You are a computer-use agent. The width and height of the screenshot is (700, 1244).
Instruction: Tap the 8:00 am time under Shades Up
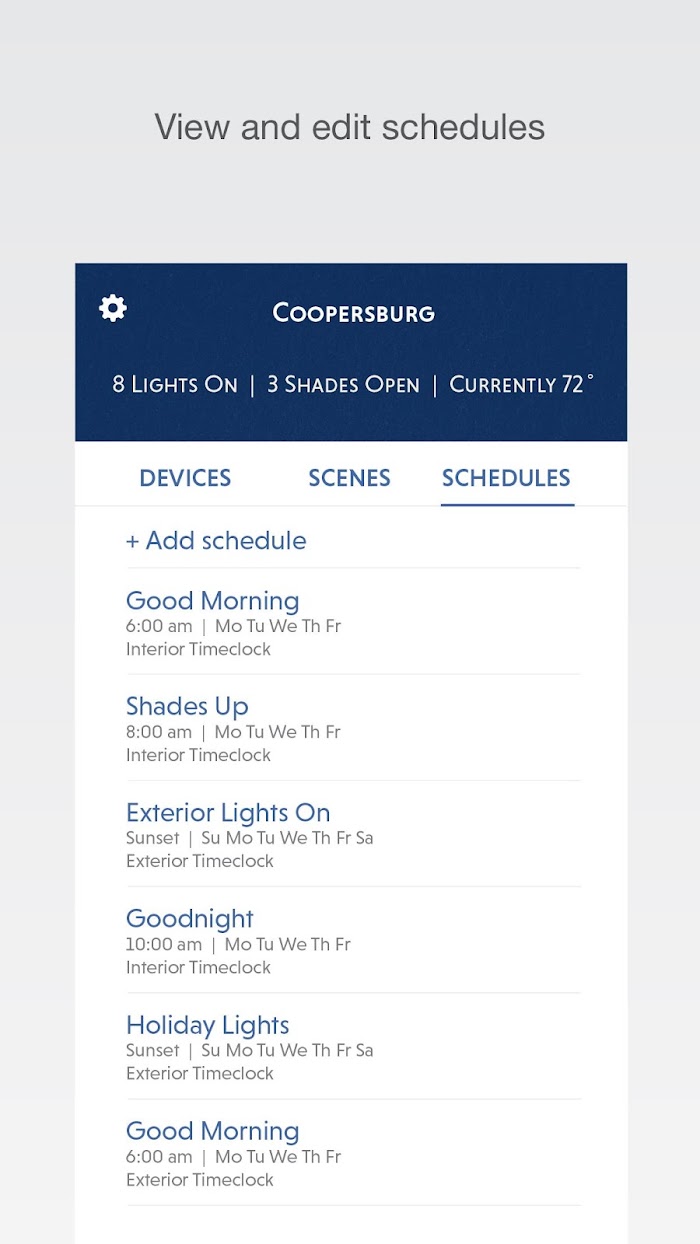pyautogui.click(x=159, y=732)
